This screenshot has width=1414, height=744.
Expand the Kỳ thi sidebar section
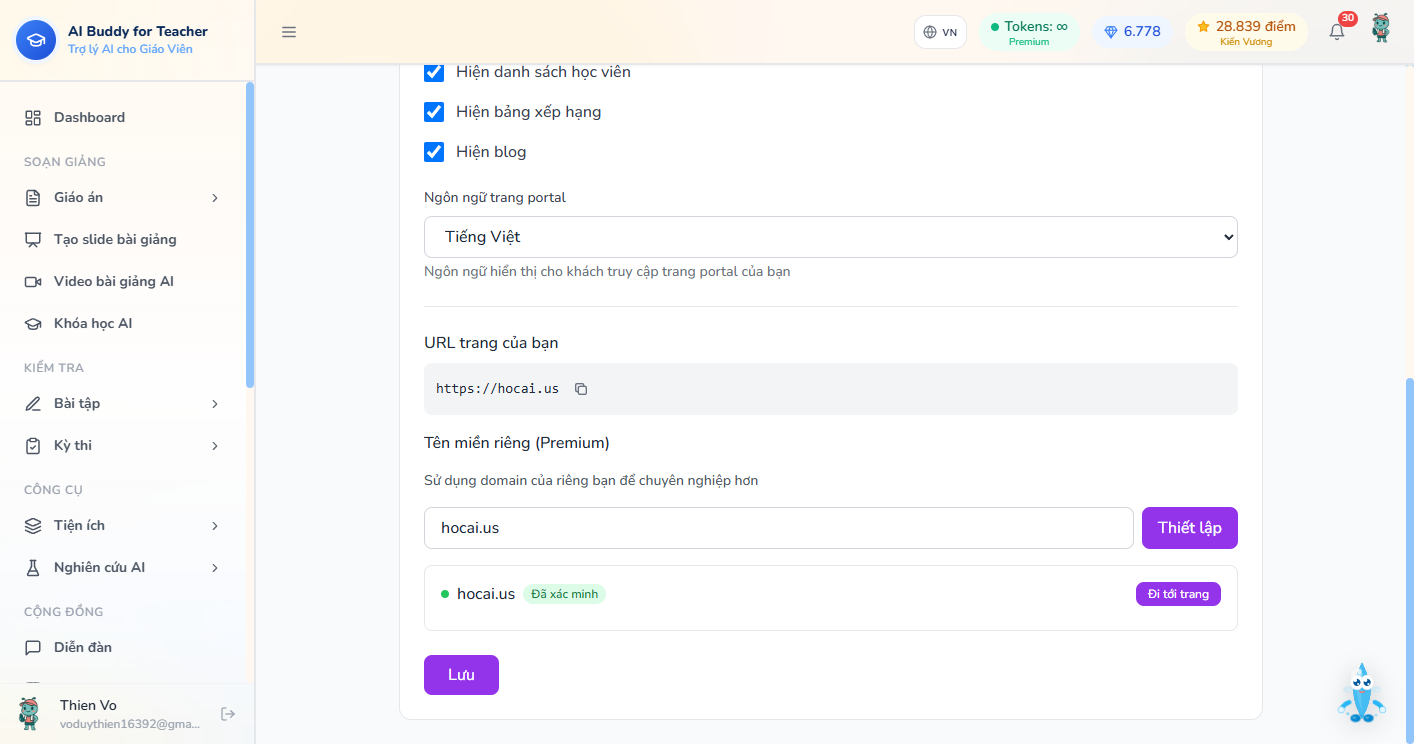122,446
